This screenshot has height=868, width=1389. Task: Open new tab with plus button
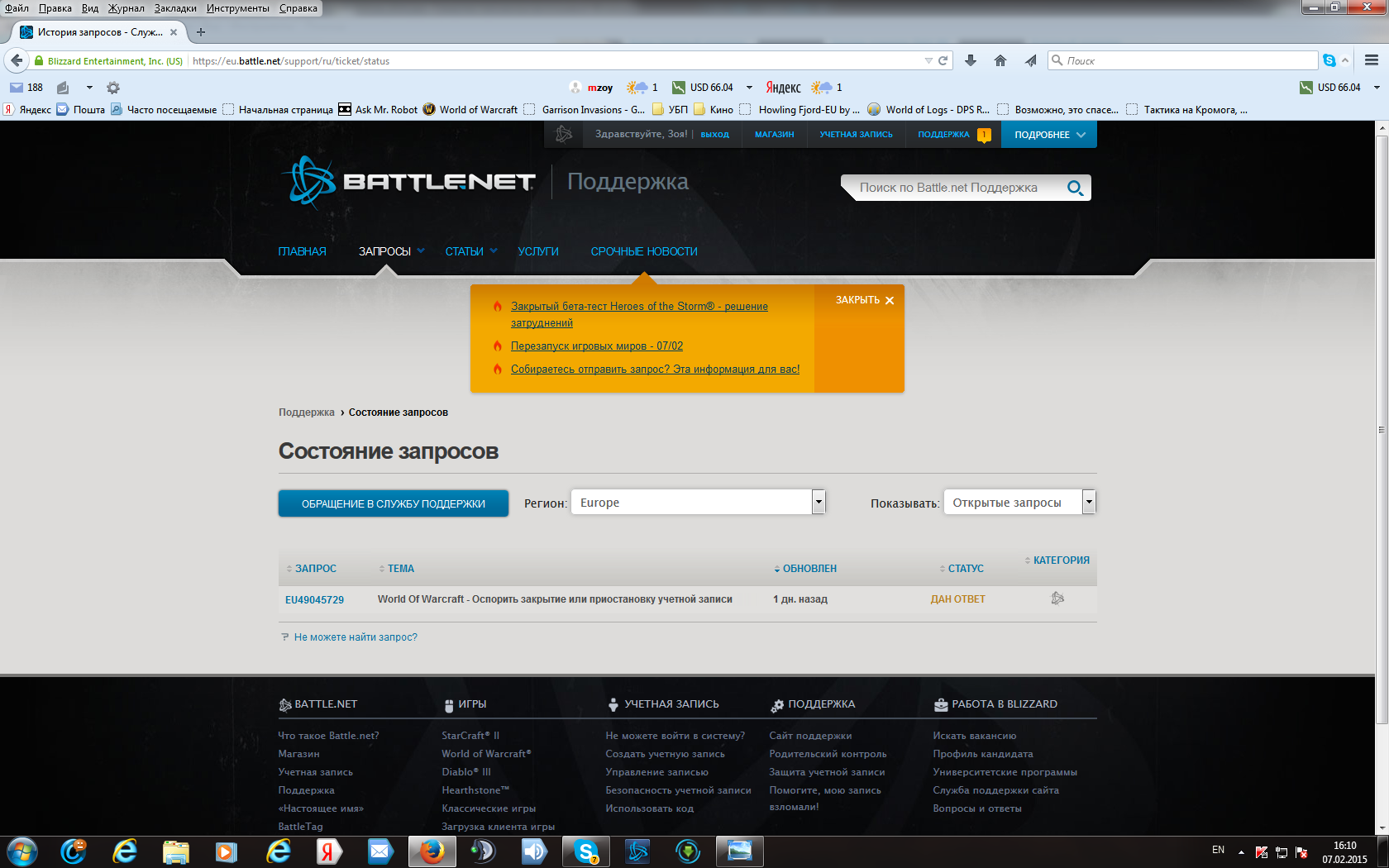click(201, 32)
